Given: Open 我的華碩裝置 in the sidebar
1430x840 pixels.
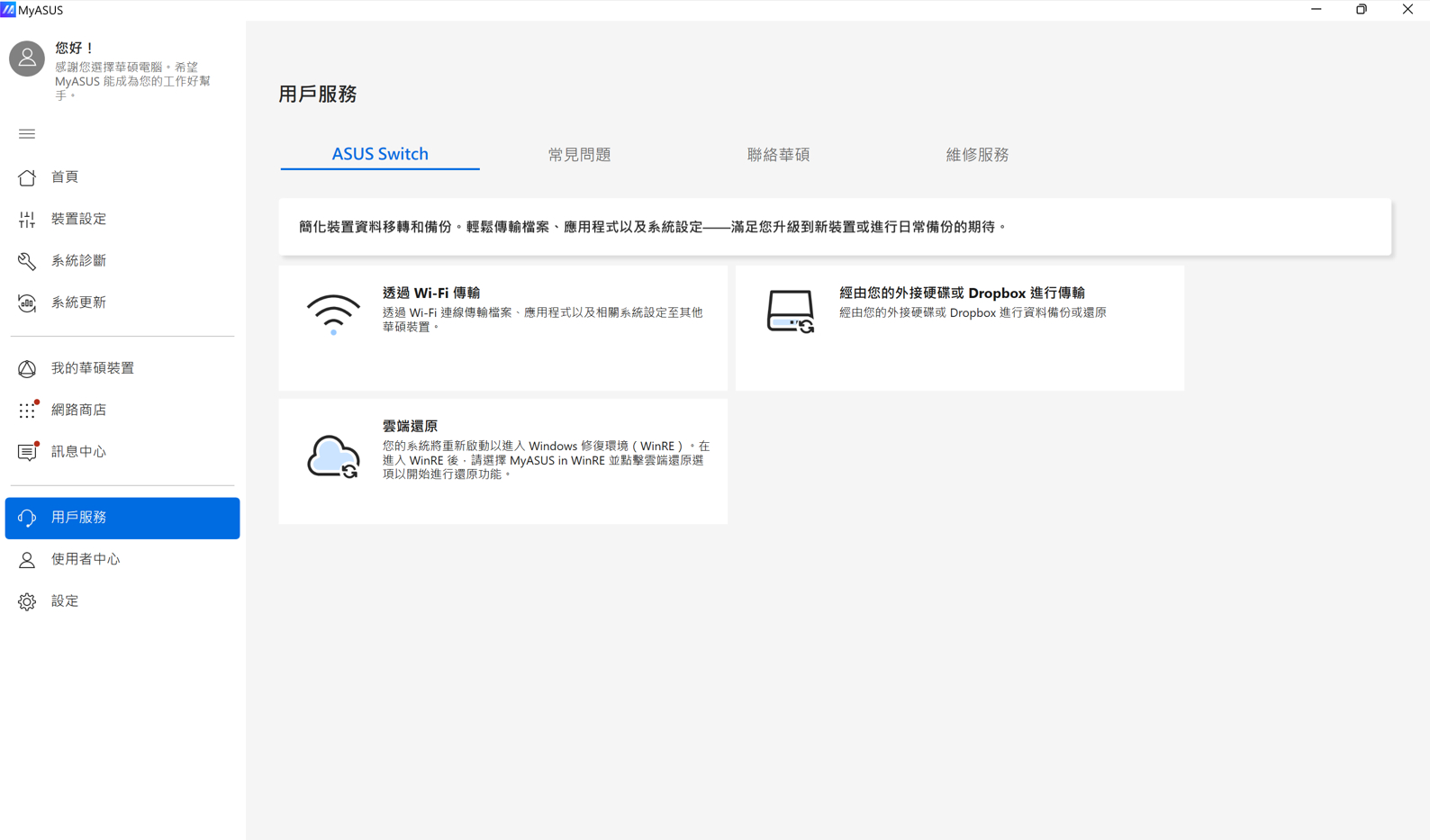Looking at the screenshot, I should click(x=122, y=368).
